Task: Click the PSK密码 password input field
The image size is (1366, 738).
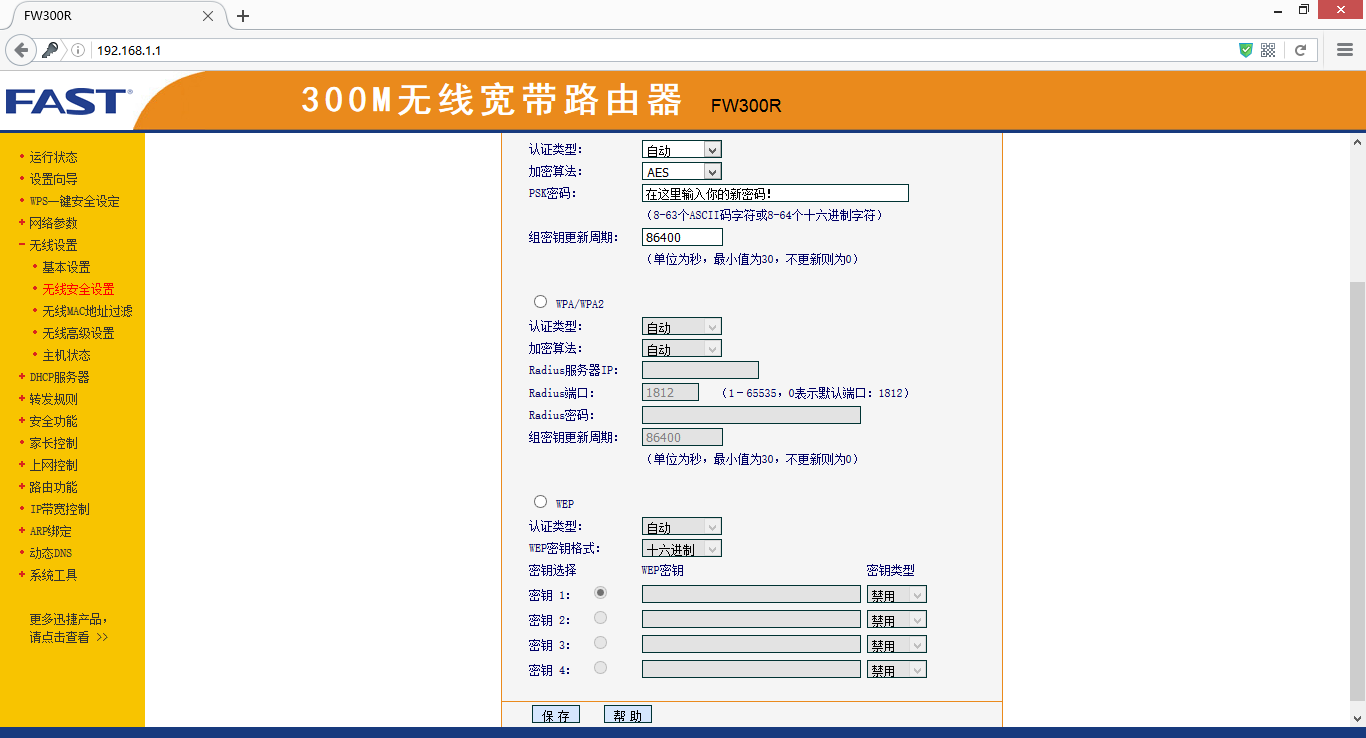Action: click(x=775, y=193)
